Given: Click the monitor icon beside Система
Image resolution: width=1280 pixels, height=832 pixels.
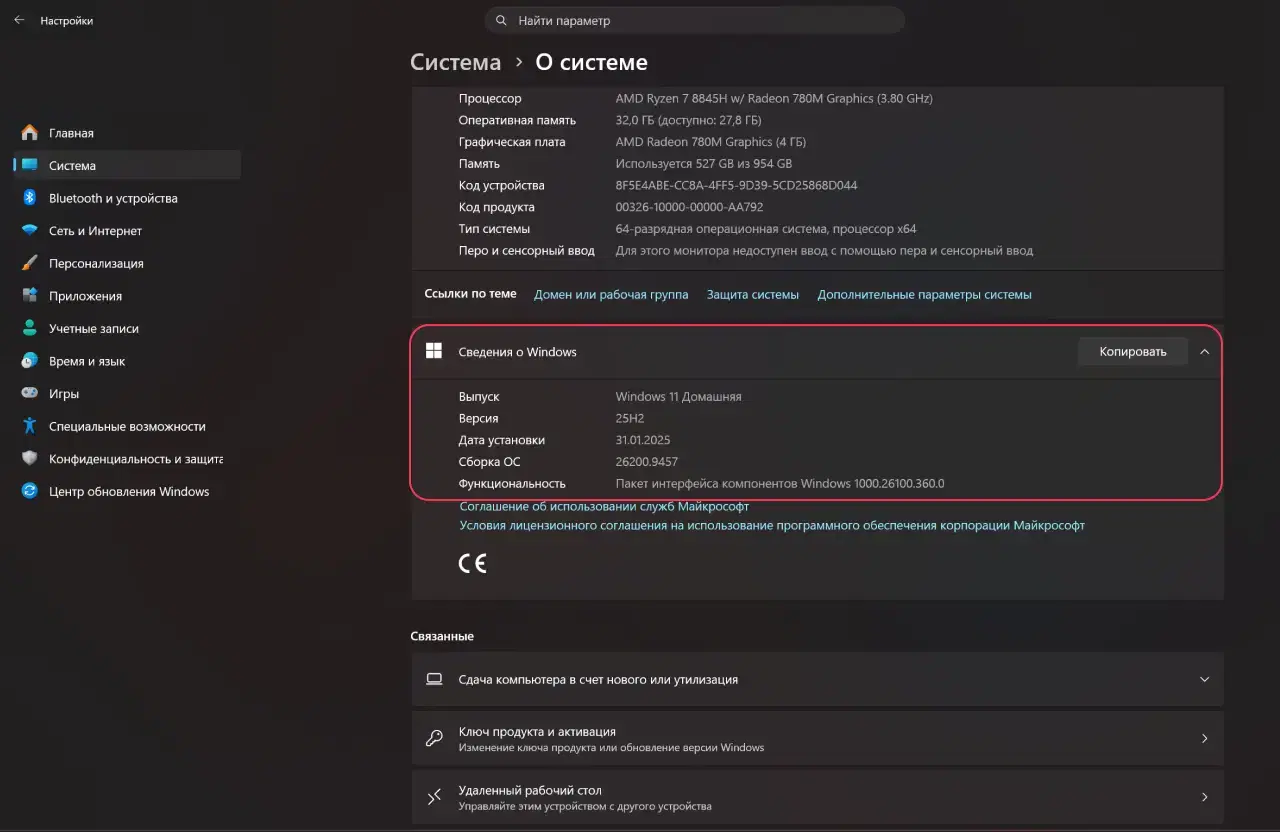Looking at the screenshot, I should coord(30,166).
